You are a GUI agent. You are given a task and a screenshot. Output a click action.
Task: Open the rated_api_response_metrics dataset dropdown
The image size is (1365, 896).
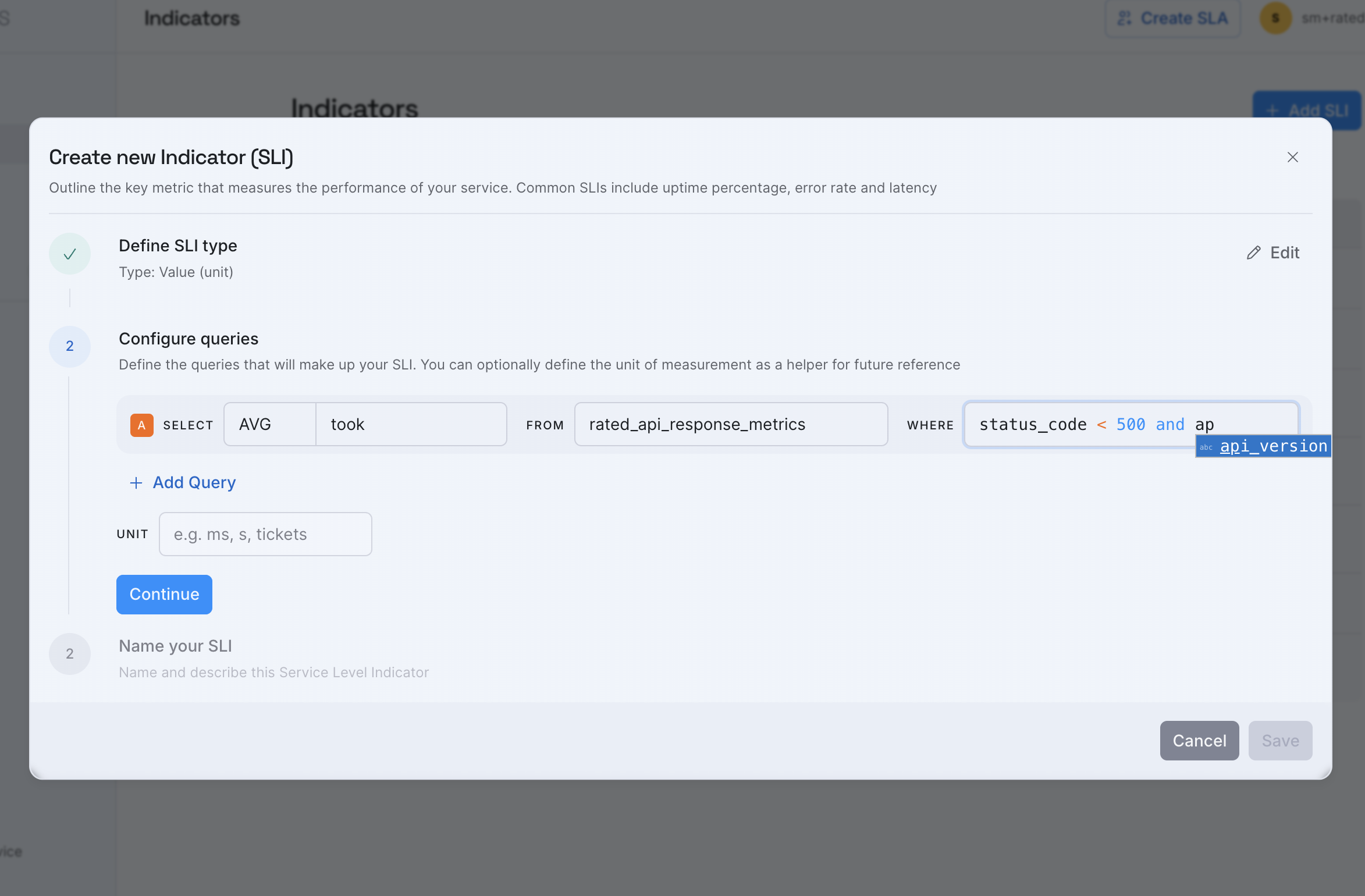coord(731,425)
